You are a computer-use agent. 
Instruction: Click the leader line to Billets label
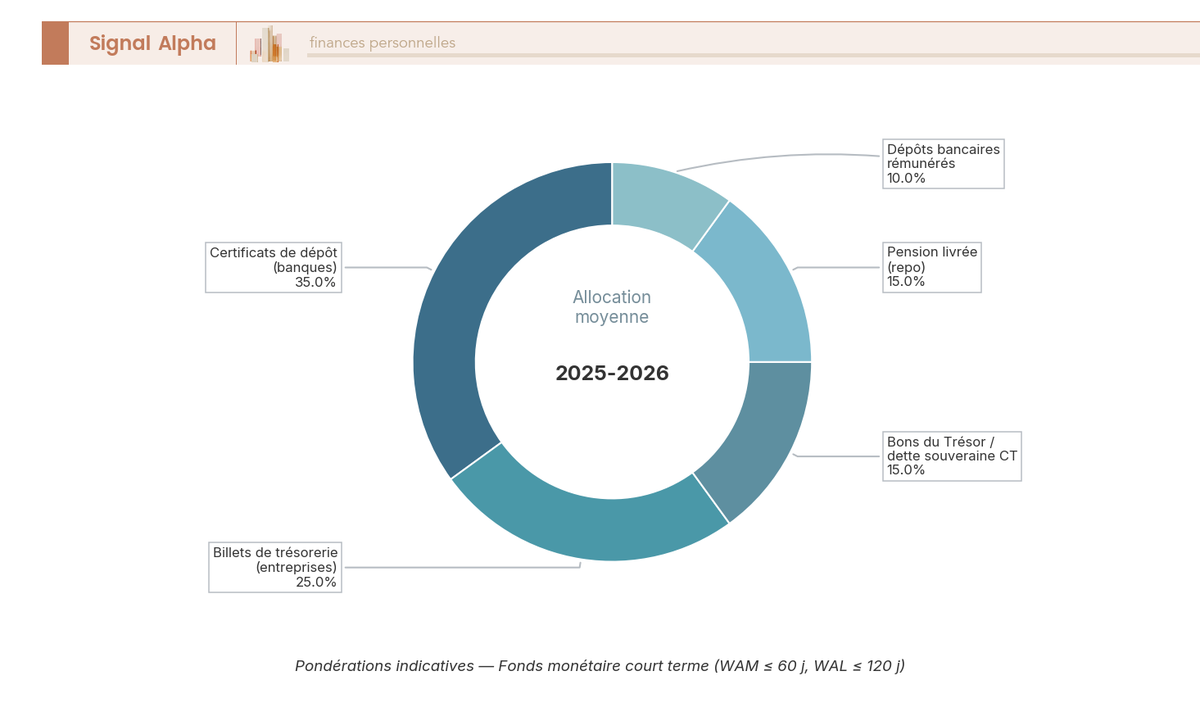[462, 567]
